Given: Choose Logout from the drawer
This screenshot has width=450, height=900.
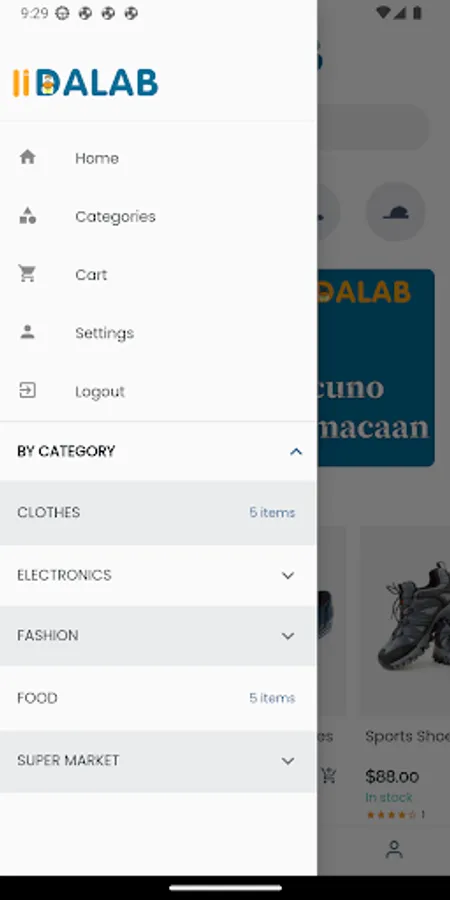Looking at the screenshot, I should click(x=158, y=391).
